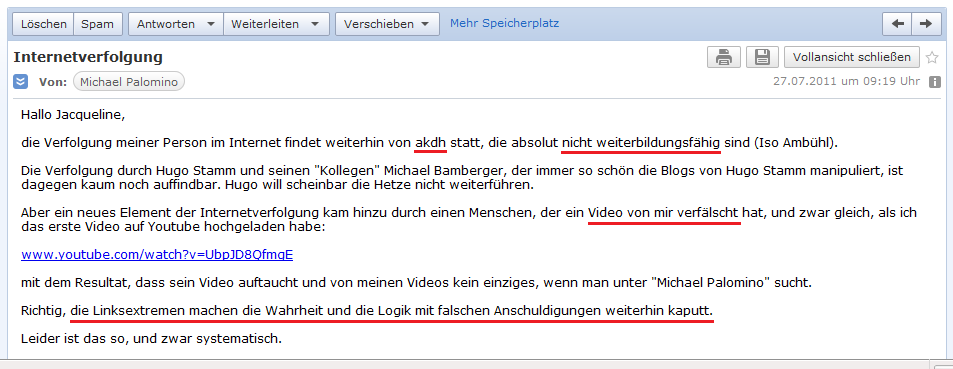Viewport: 953px width, 369px height.
Task: Click Vollansicht schließen button
Action: coord(852,57)
